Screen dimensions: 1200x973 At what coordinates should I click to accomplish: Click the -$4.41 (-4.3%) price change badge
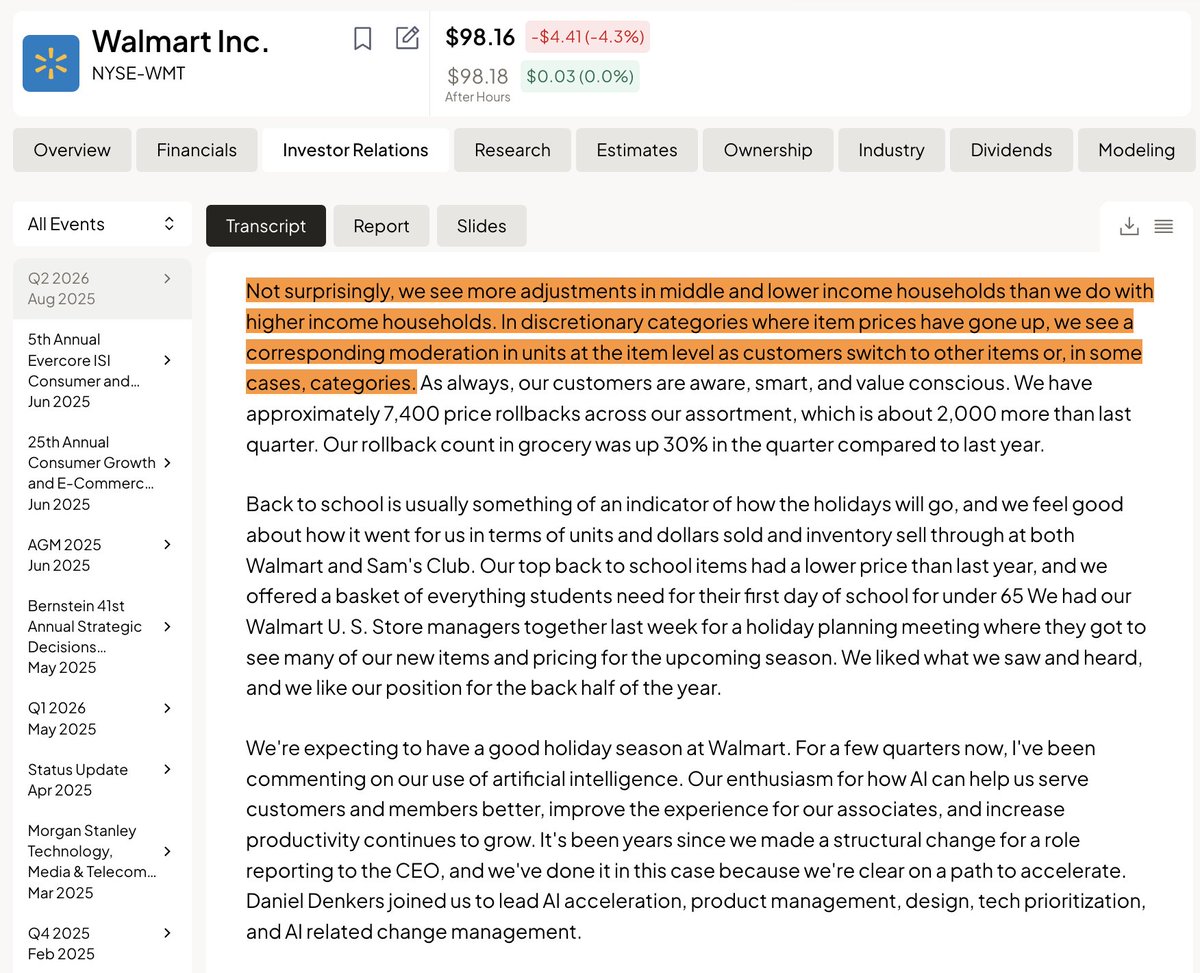tap(587, 37)
